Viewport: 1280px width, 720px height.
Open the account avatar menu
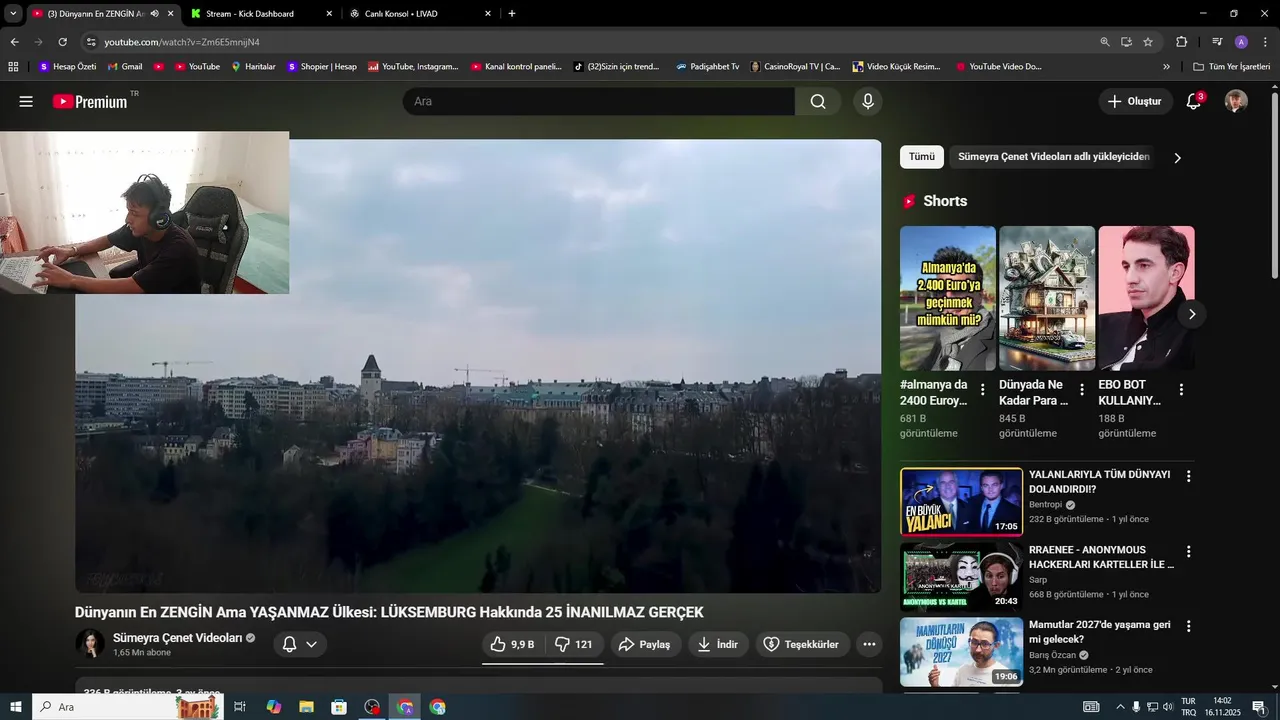1237,101
